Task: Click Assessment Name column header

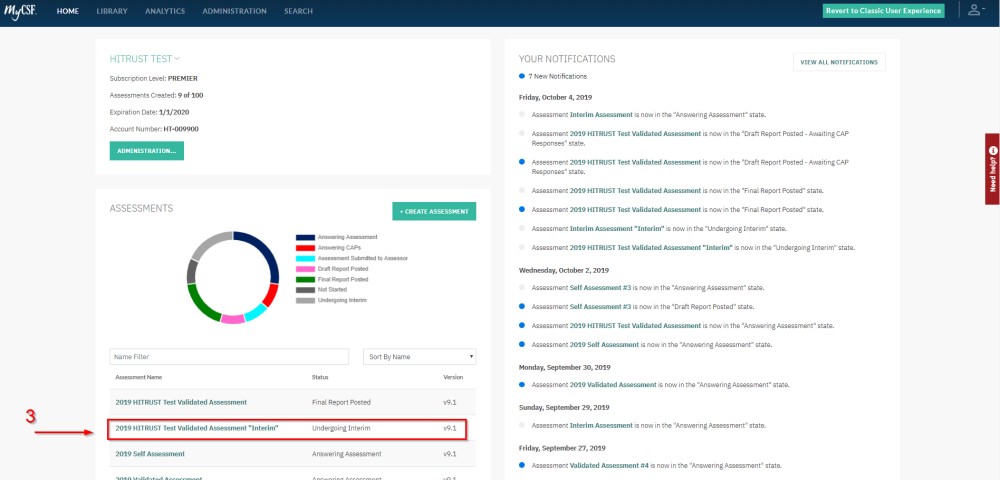Action: click(138, 377)
